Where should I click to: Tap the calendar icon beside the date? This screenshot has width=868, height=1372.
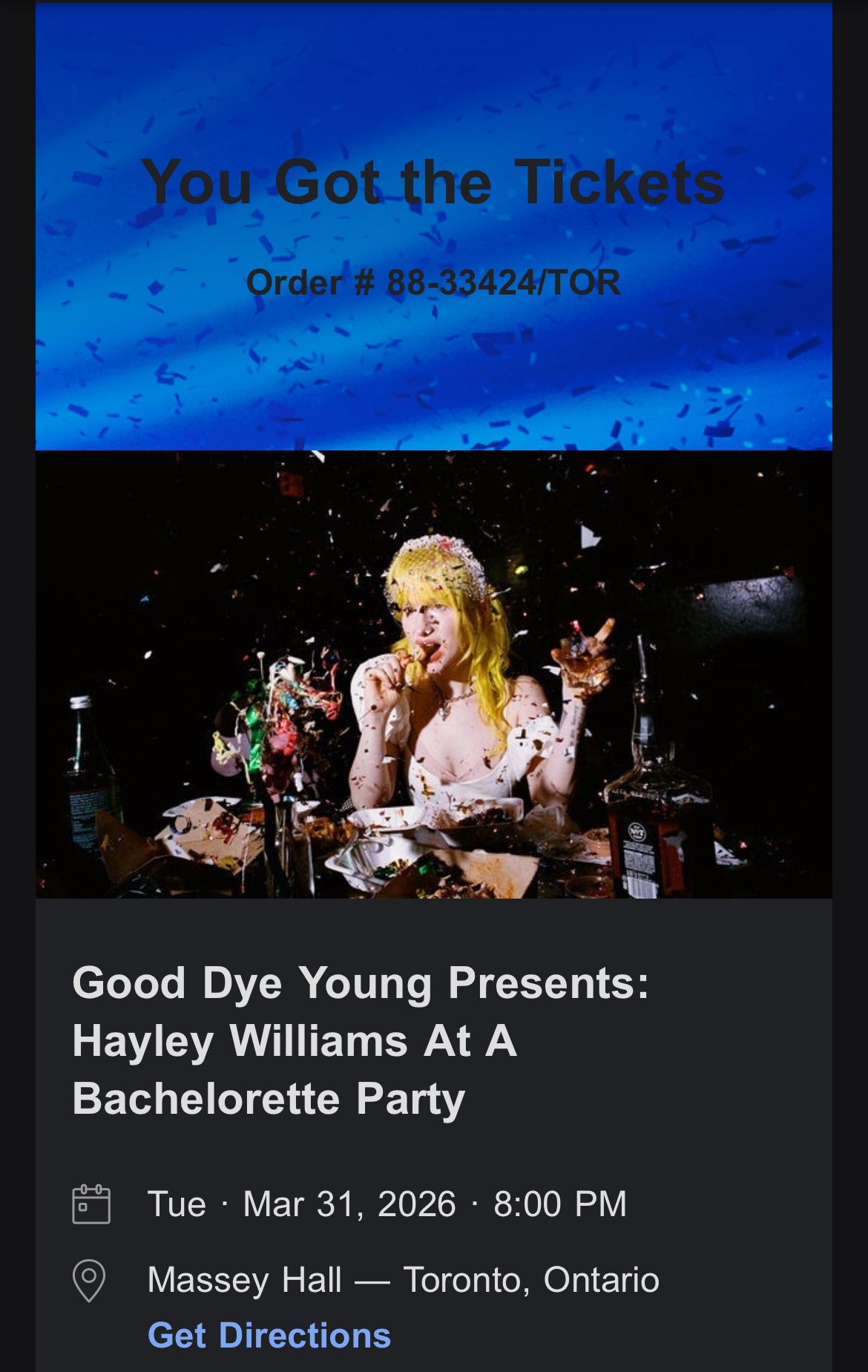pos(91,1204)
